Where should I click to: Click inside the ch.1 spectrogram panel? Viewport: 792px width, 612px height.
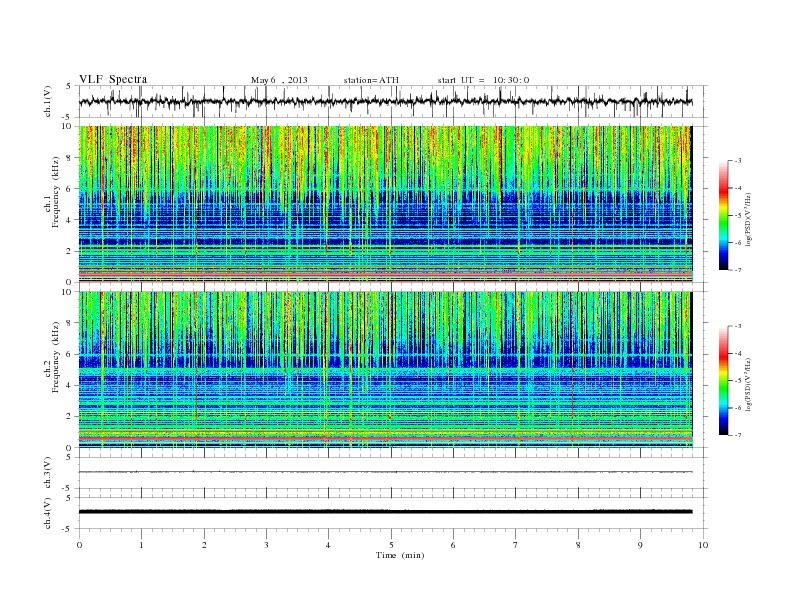point(385,204)
